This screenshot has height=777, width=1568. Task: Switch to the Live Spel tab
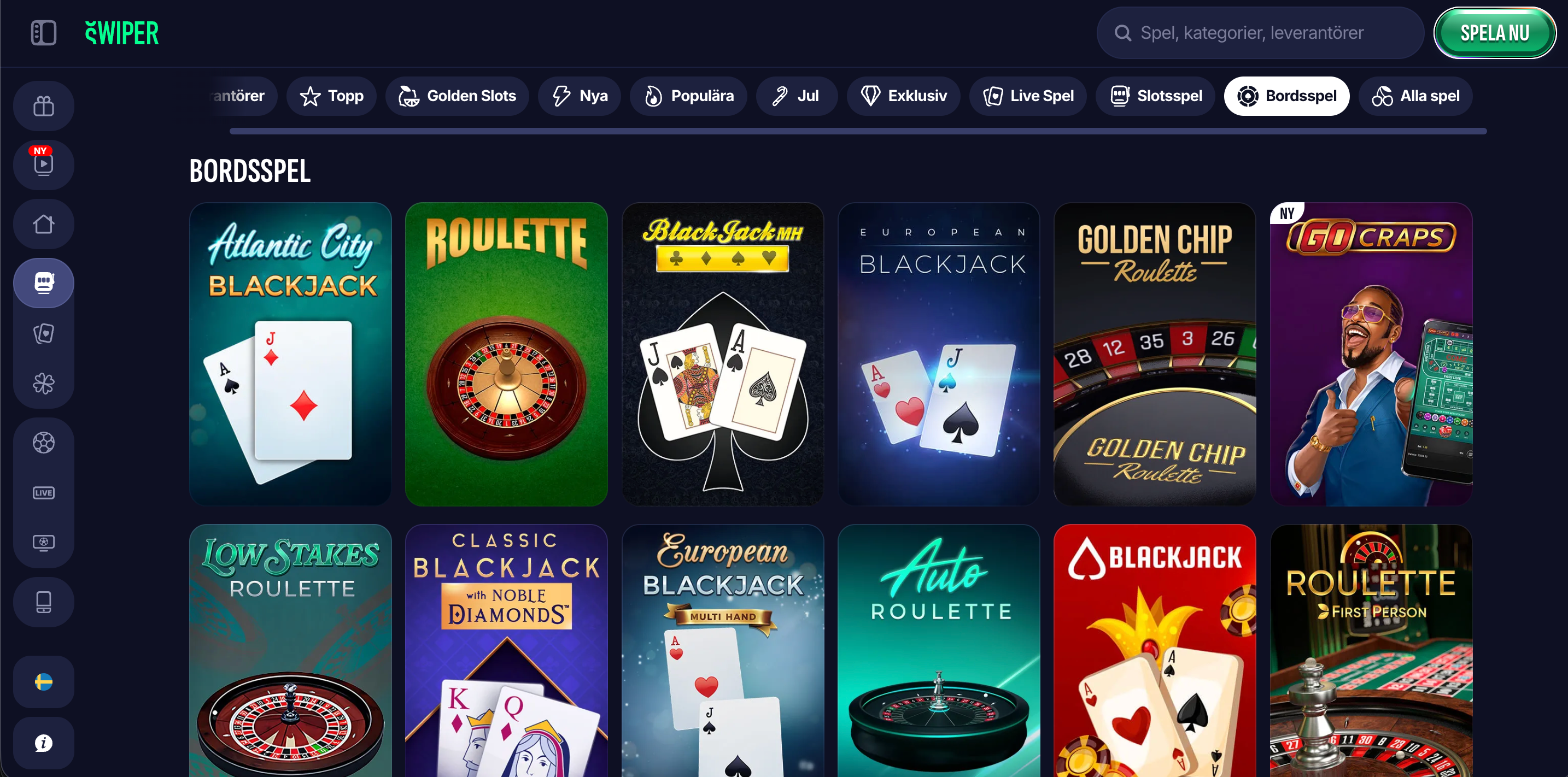click(x=1028, y=96)
